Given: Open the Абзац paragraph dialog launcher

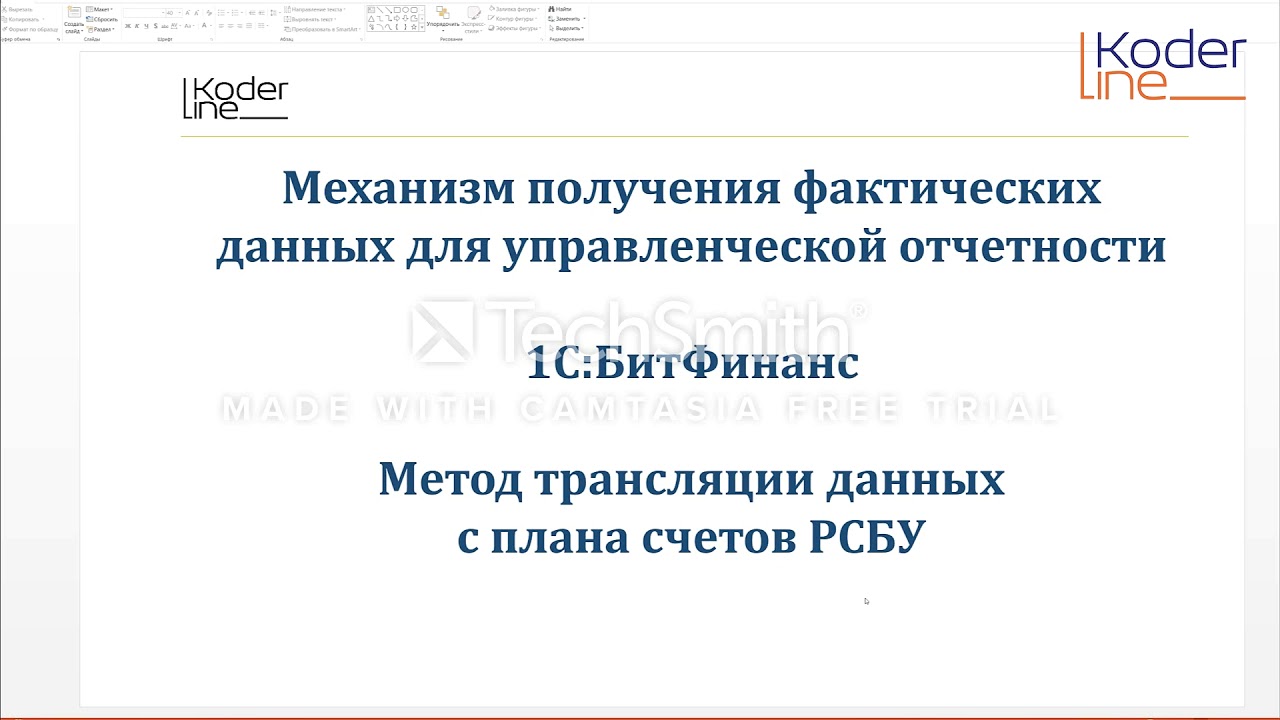Looking at the screenshot, I should [x=361, y=39].
